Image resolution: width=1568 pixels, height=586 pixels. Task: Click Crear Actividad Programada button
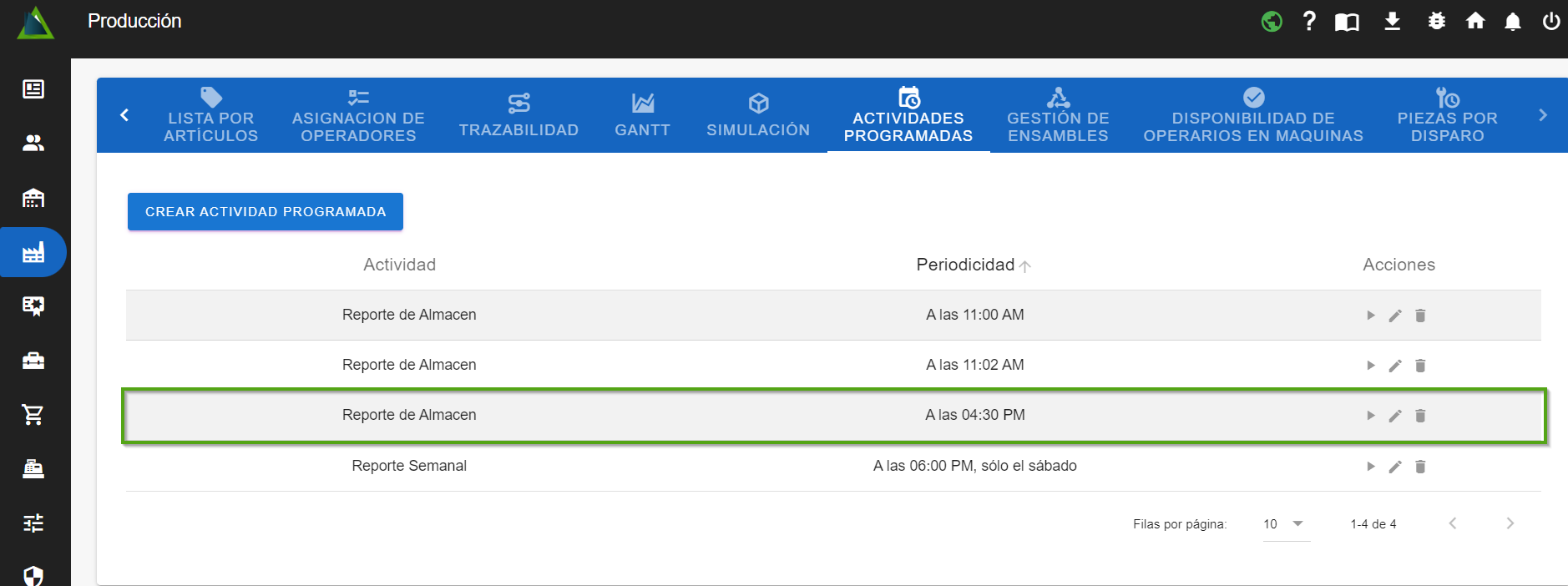tap(265, 212)
